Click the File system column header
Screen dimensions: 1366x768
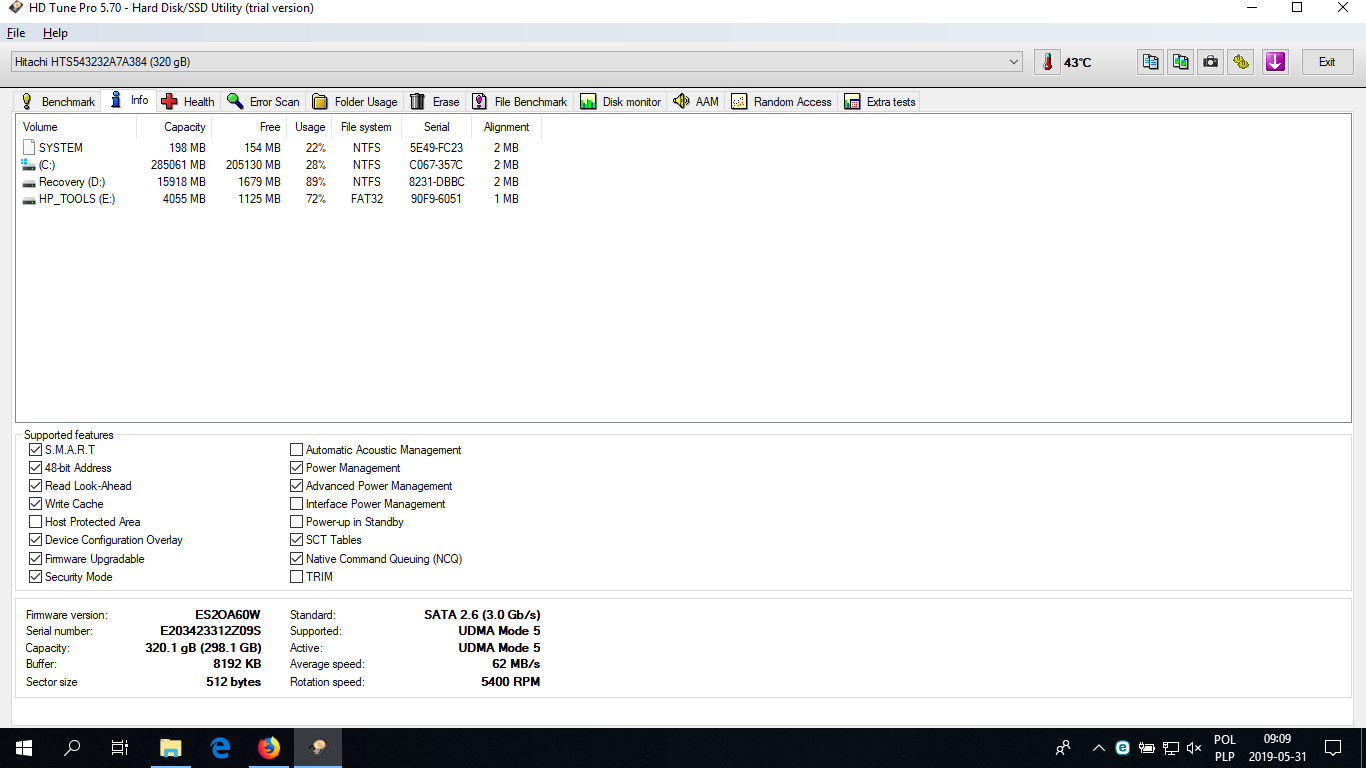point(366,127)
